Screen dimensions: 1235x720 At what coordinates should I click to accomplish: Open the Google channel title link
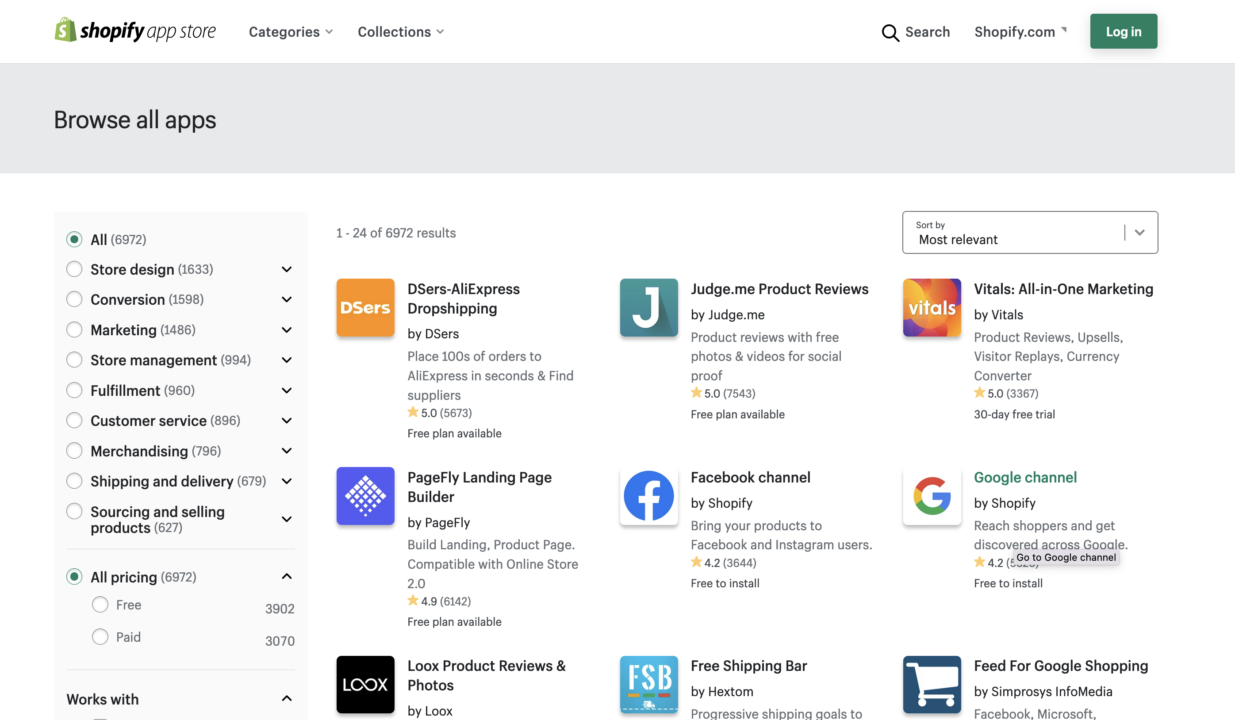(1026, 477)
